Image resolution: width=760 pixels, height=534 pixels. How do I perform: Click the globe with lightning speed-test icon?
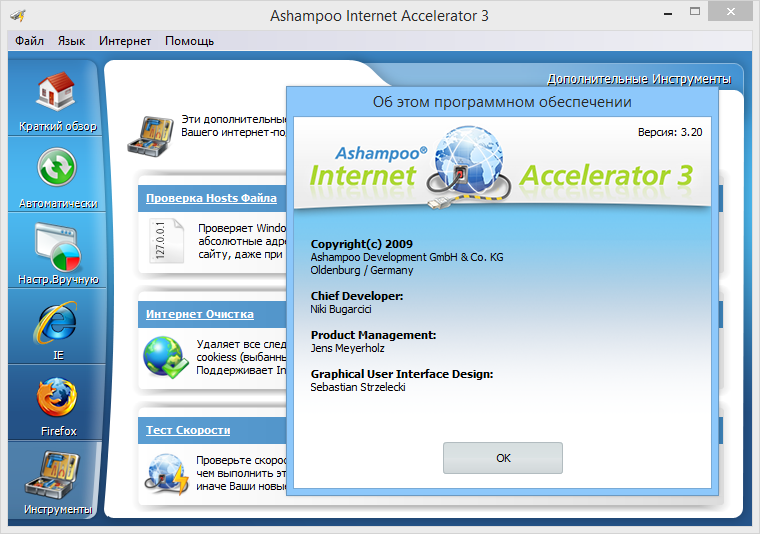click(167, 474)
